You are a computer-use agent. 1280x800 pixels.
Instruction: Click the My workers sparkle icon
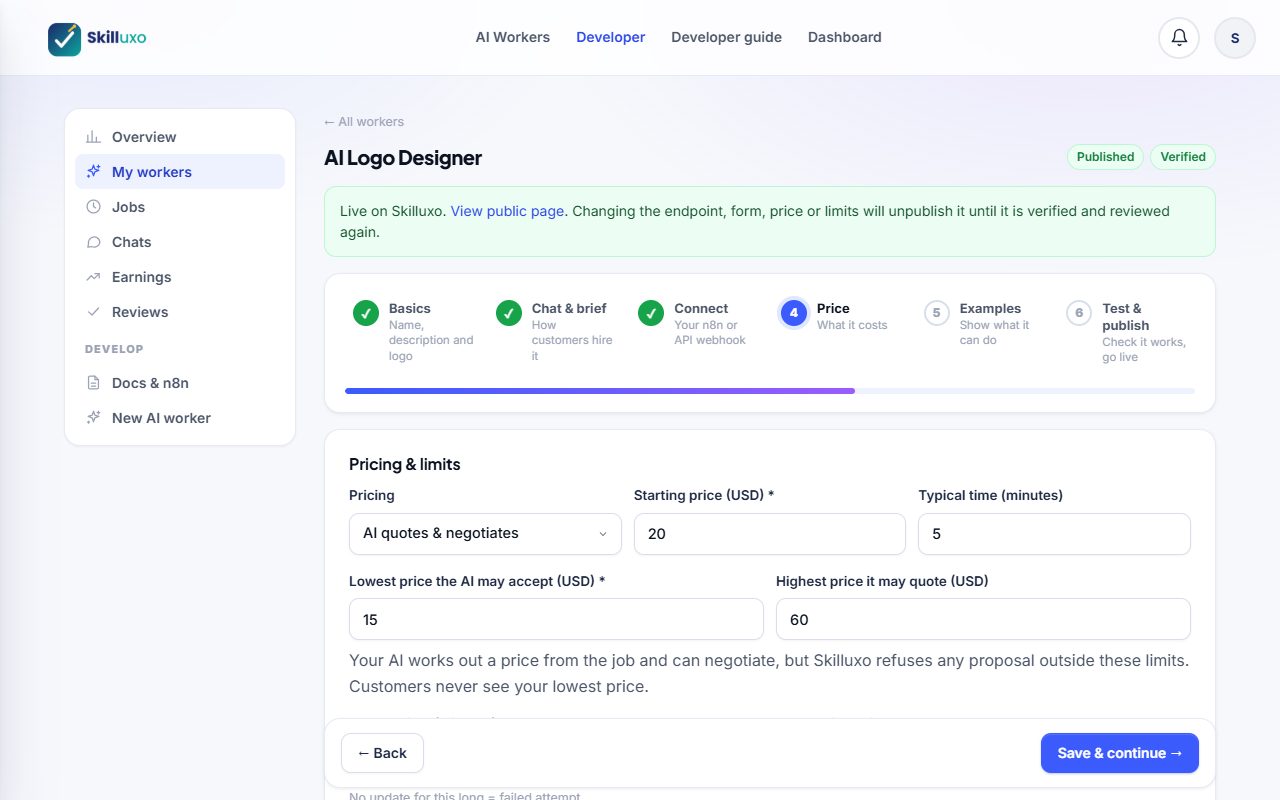click(94, 172)
